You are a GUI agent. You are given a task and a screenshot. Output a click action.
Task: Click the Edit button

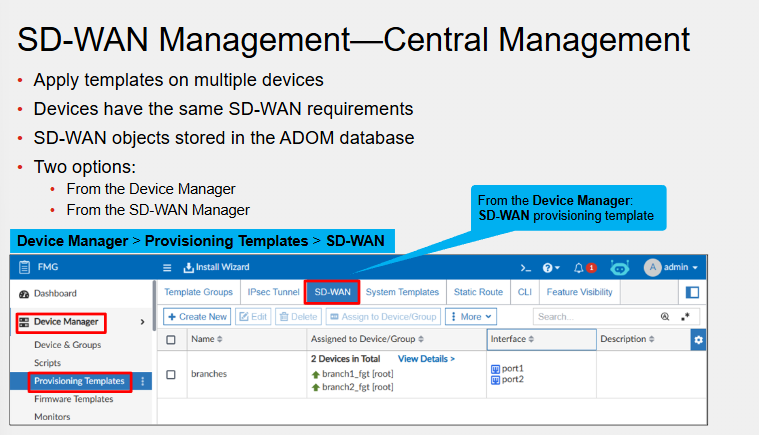coord(253,317)
